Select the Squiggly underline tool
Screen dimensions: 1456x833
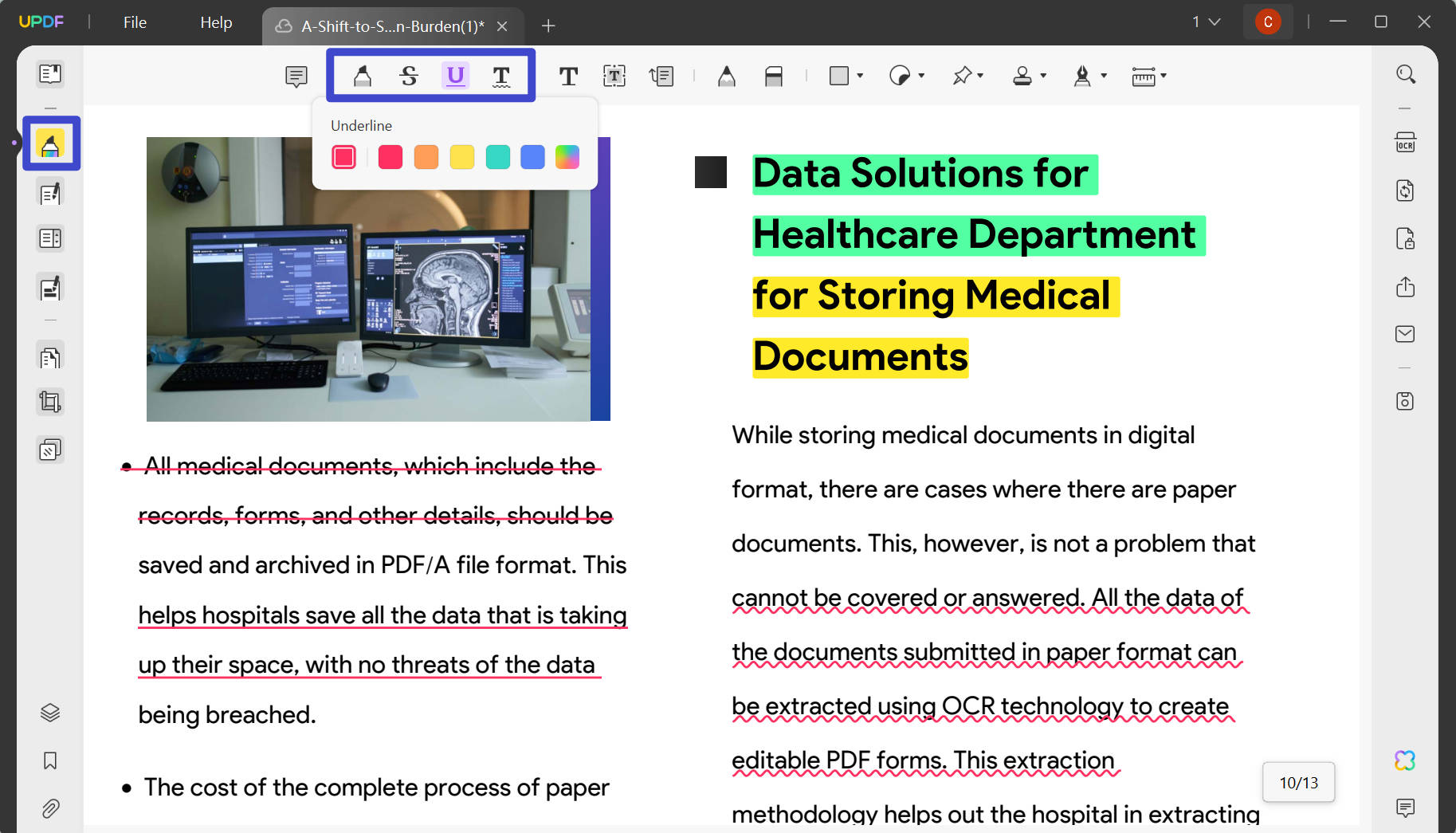pyautogui.click(x=502, y=76)
